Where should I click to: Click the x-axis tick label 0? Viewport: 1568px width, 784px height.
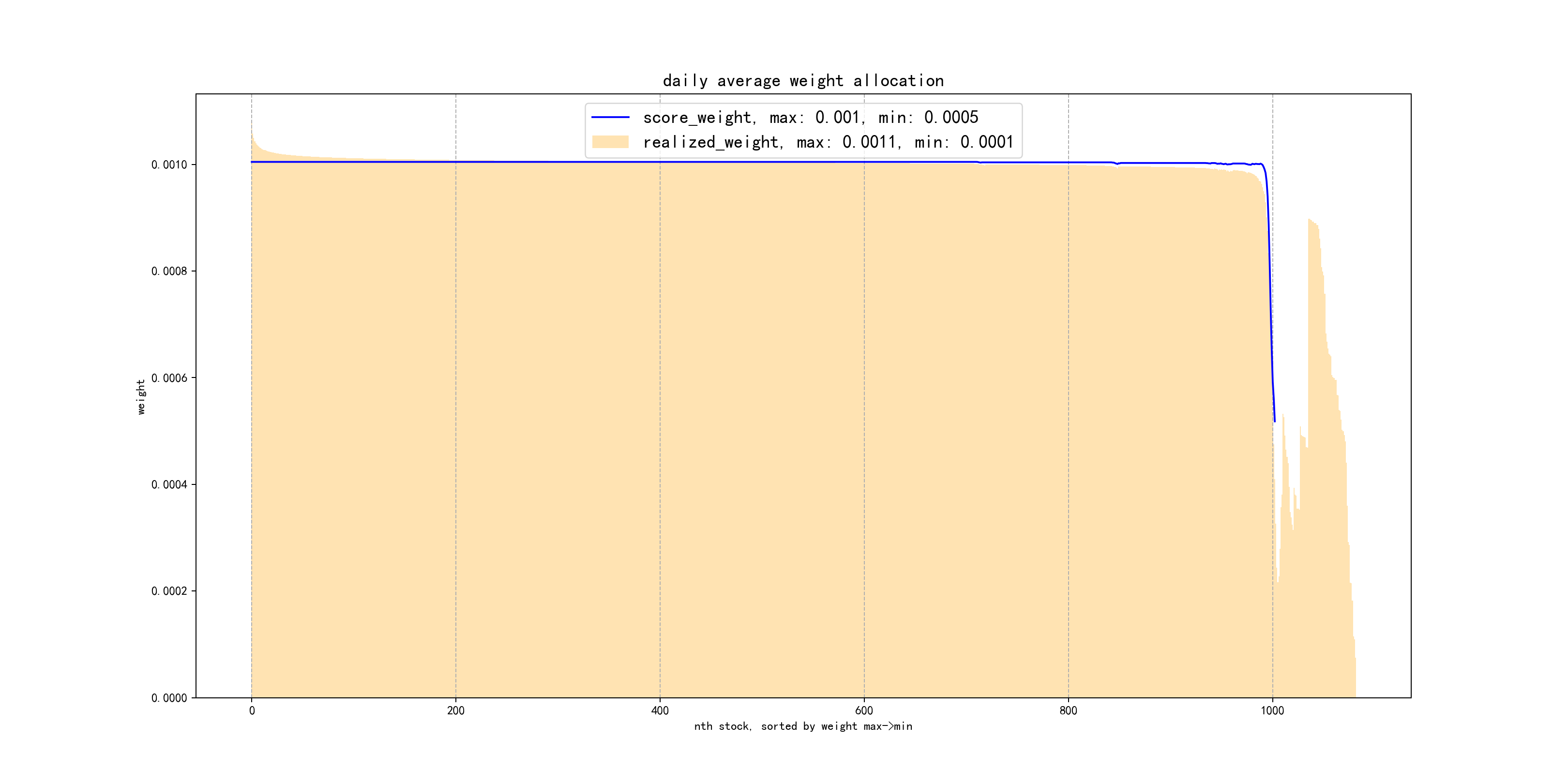click(x=251, y=710)
